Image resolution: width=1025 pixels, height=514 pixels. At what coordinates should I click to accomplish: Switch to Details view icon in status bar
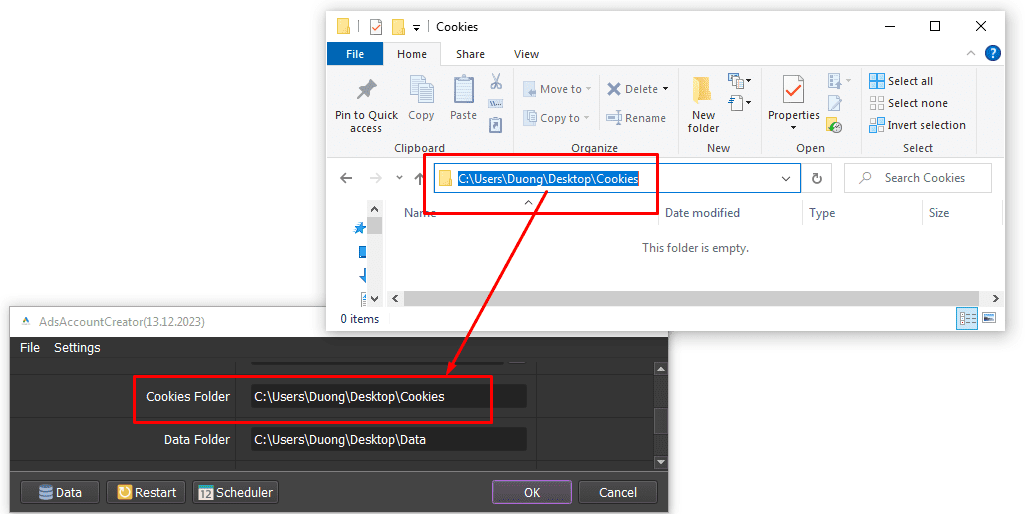pos(967,318)
